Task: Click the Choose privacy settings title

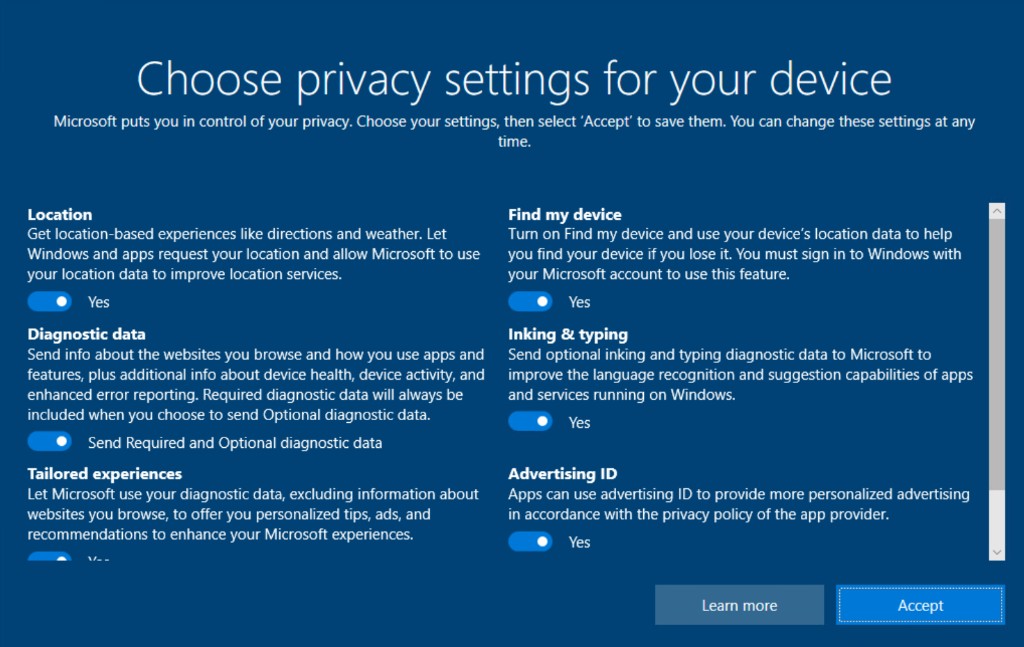Action: [514, 80]
